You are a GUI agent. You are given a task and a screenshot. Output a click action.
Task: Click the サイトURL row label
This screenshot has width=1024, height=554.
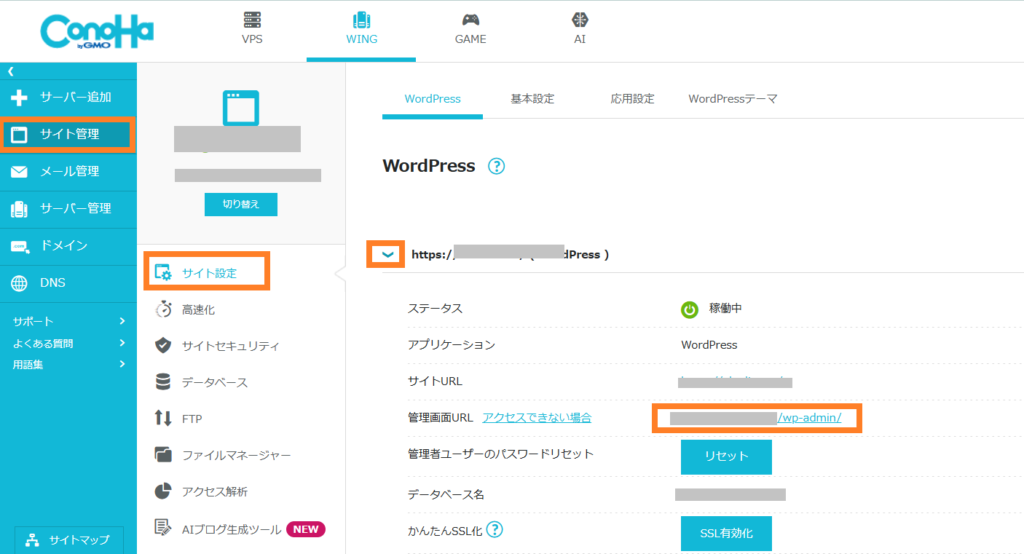[435, 381]
